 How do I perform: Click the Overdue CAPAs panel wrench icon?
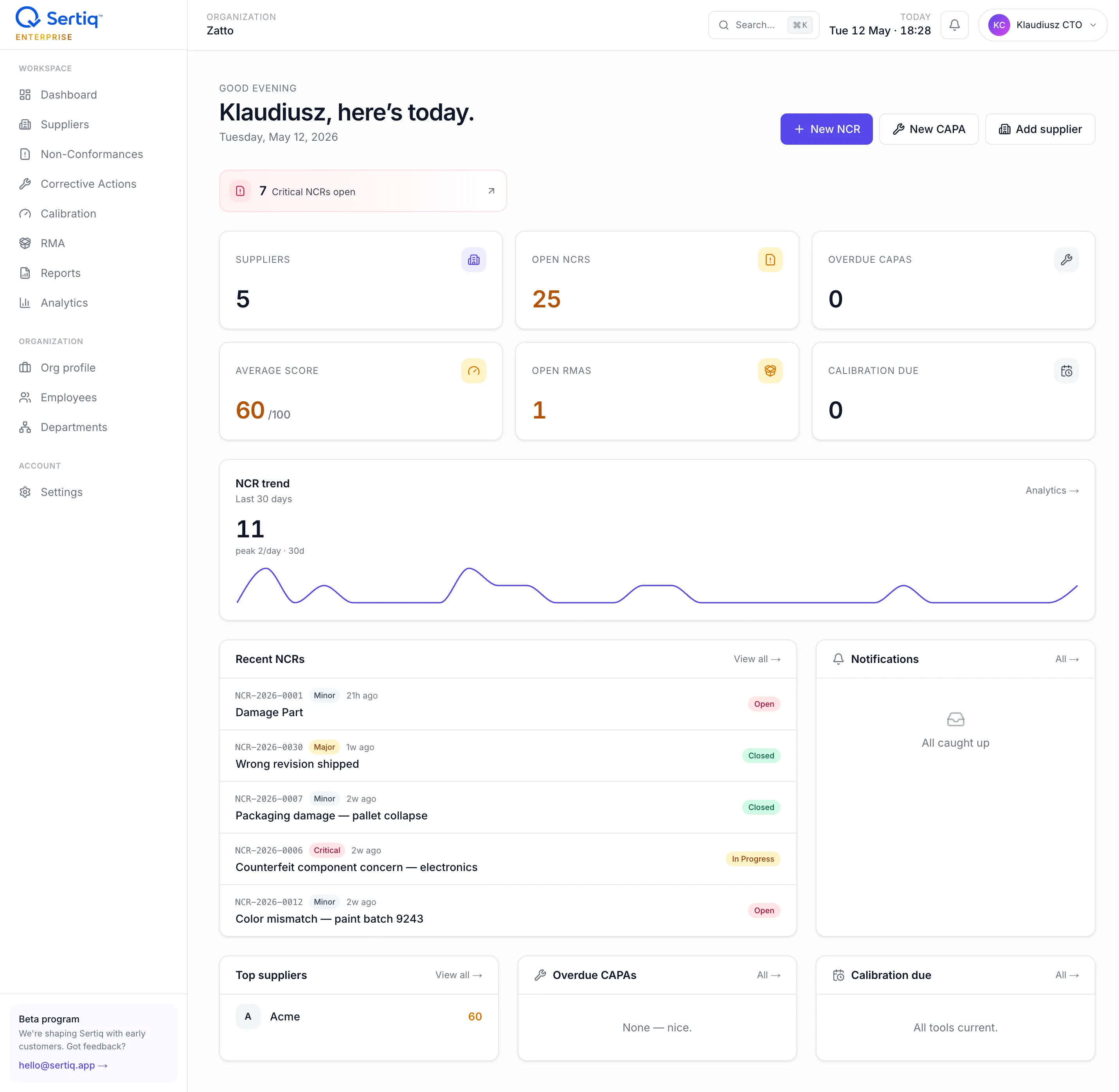[540, 975]
